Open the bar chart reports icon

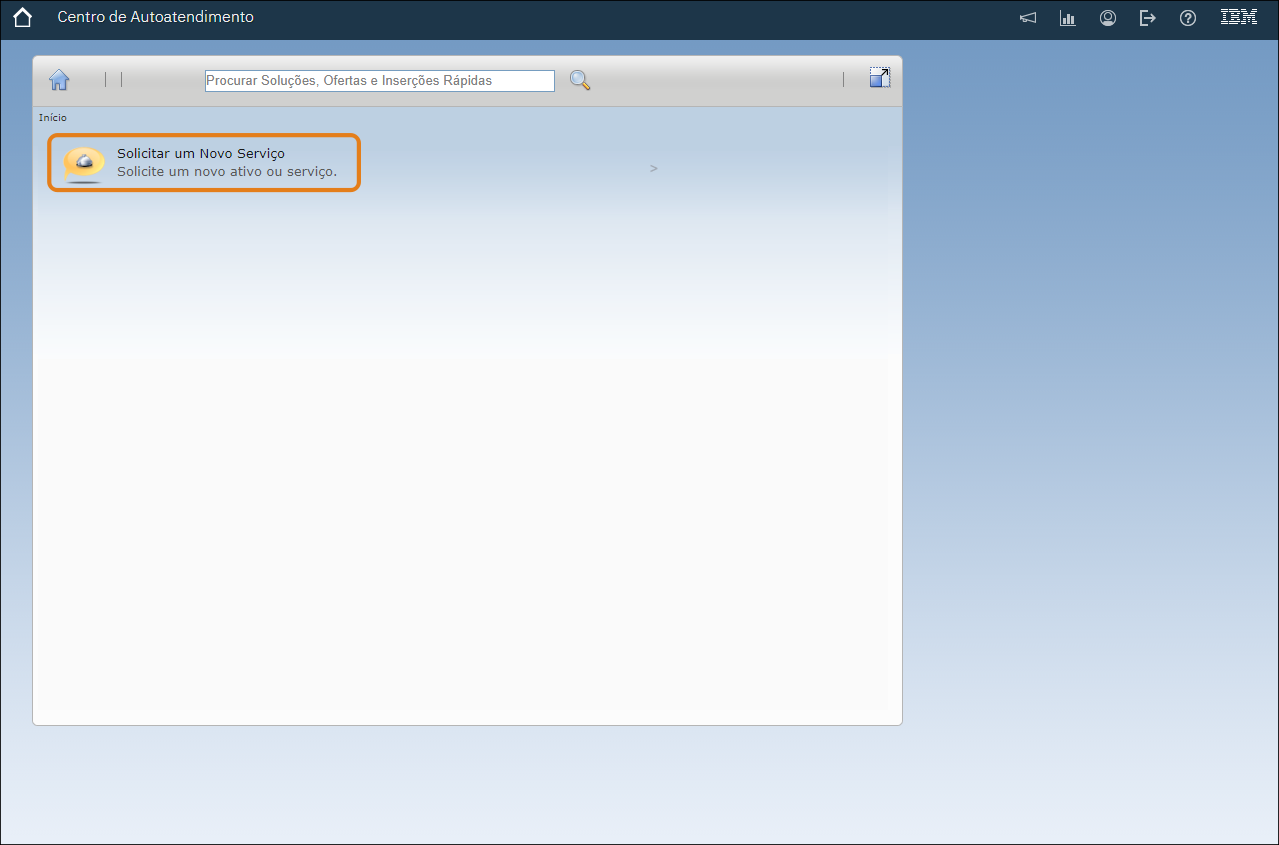pos(1068,18)
